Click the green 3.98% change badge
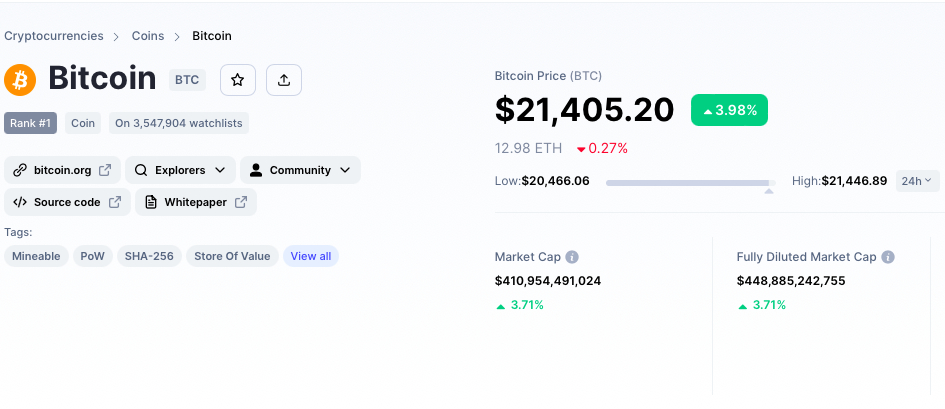945x409 pixels. pos(729,110)
